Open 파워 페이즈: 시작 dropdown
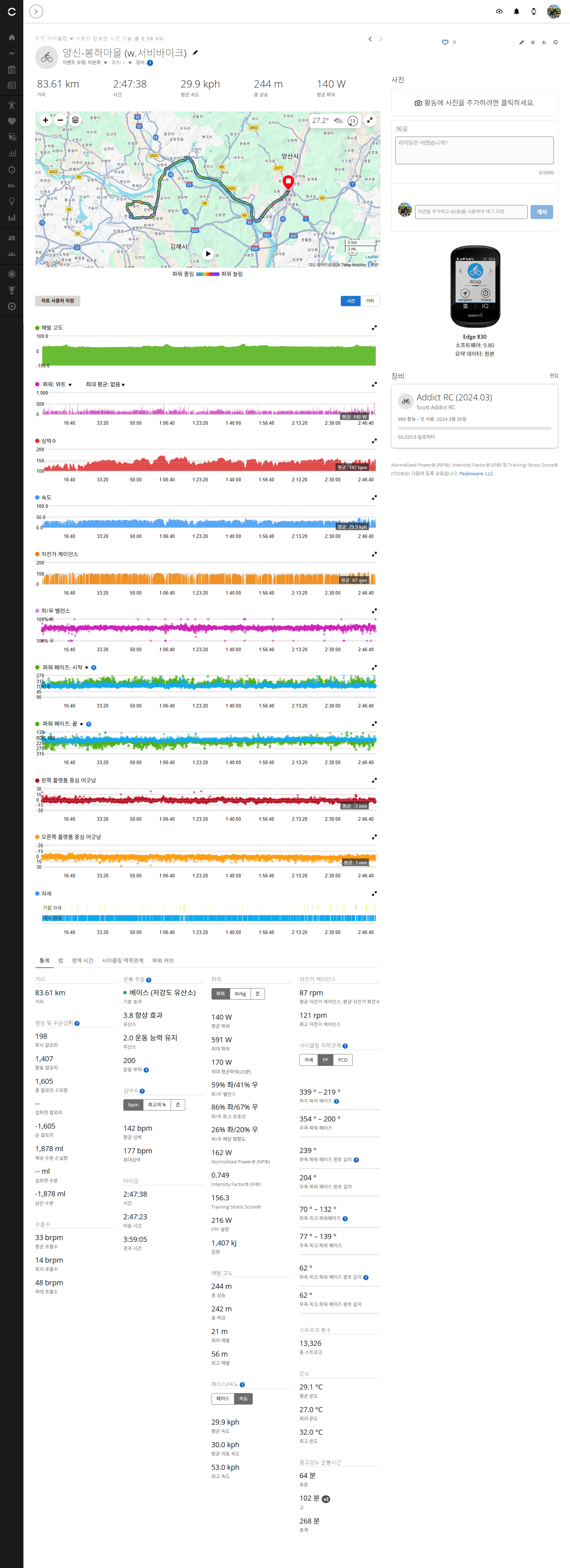 click(x=65, y=668)
